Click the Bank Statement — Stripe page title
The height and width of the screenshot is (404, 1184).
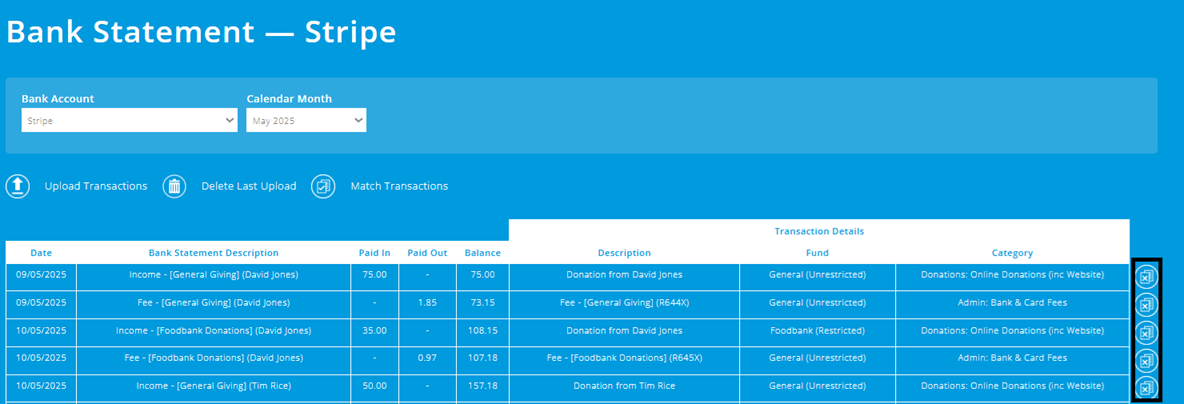coord(201,32)
